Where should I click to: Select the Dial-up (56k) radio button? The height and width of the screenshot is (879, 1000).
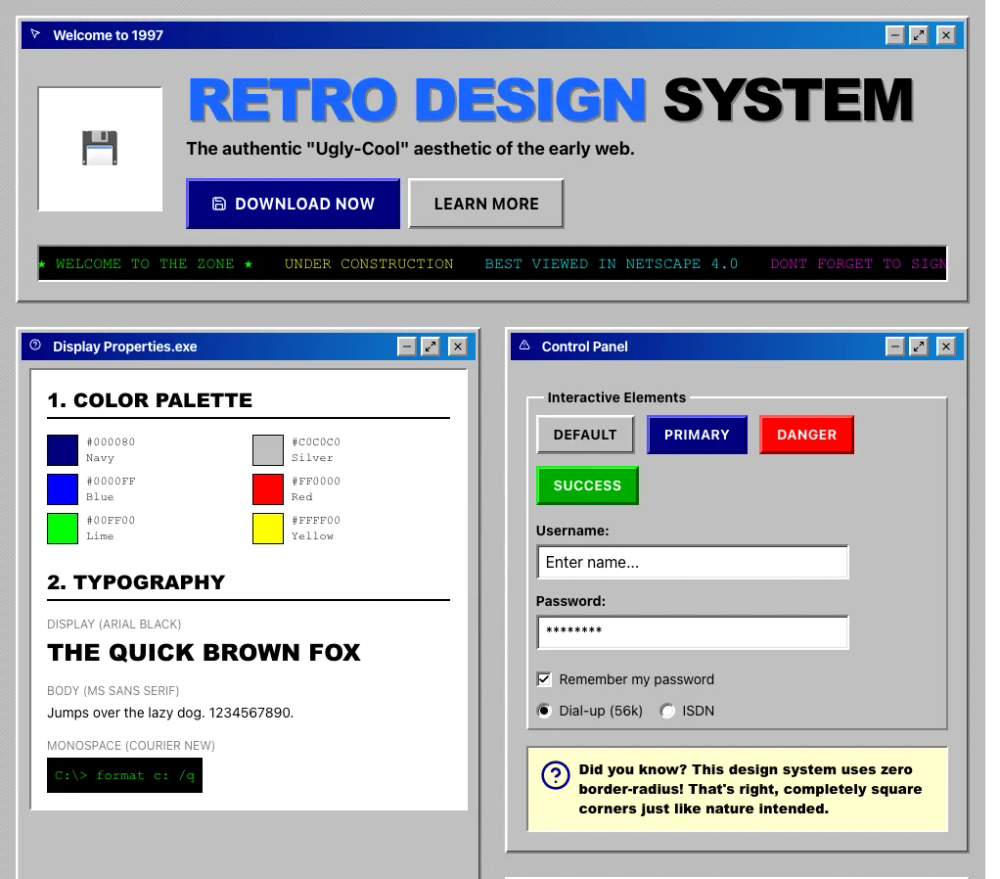coord(544,711)
